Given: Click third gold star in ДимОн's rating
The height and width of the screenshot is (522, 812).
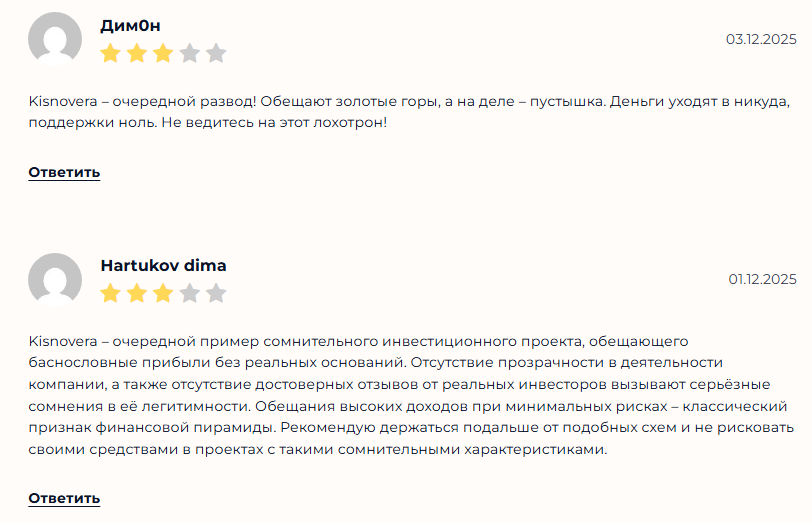Looking at the screenshot, I should 163,53.
